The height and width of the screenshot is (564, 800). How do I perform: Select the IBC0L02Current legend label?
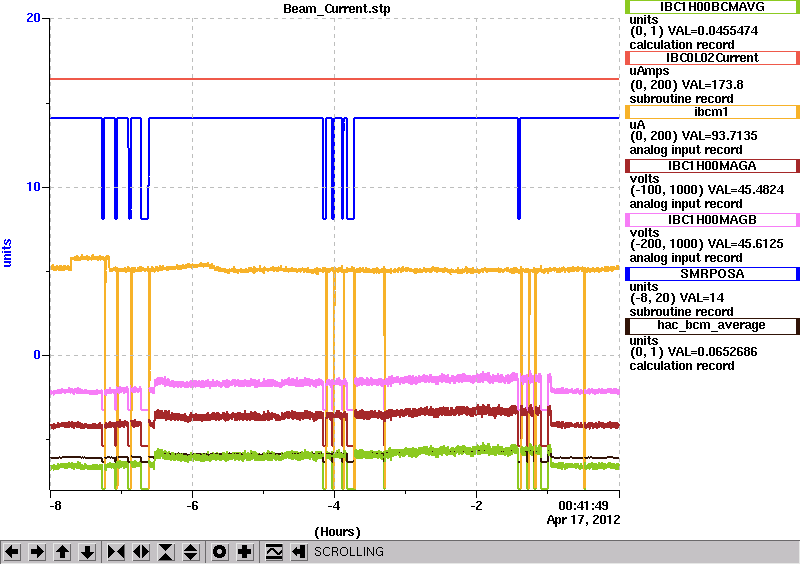(x=712, y=58)
